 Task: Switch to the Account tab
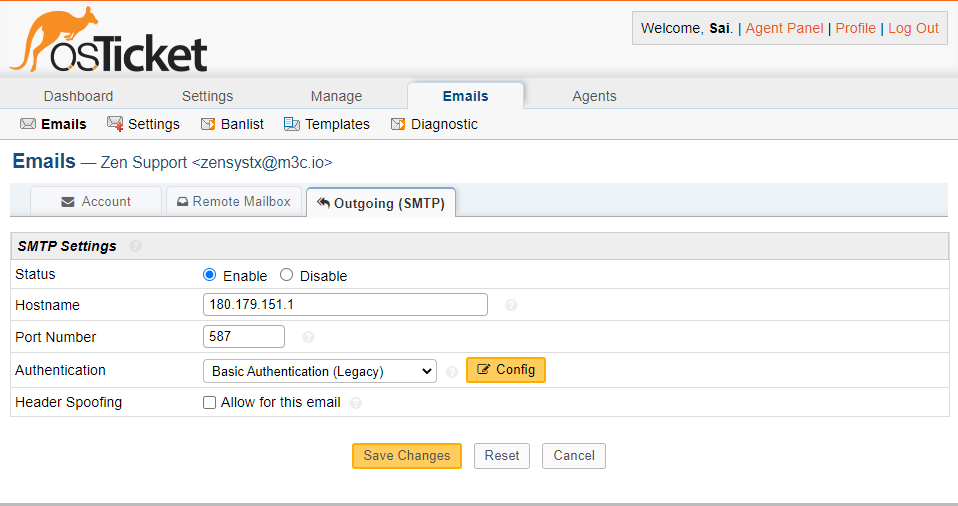pyautogui.click(x=96, y=201)
